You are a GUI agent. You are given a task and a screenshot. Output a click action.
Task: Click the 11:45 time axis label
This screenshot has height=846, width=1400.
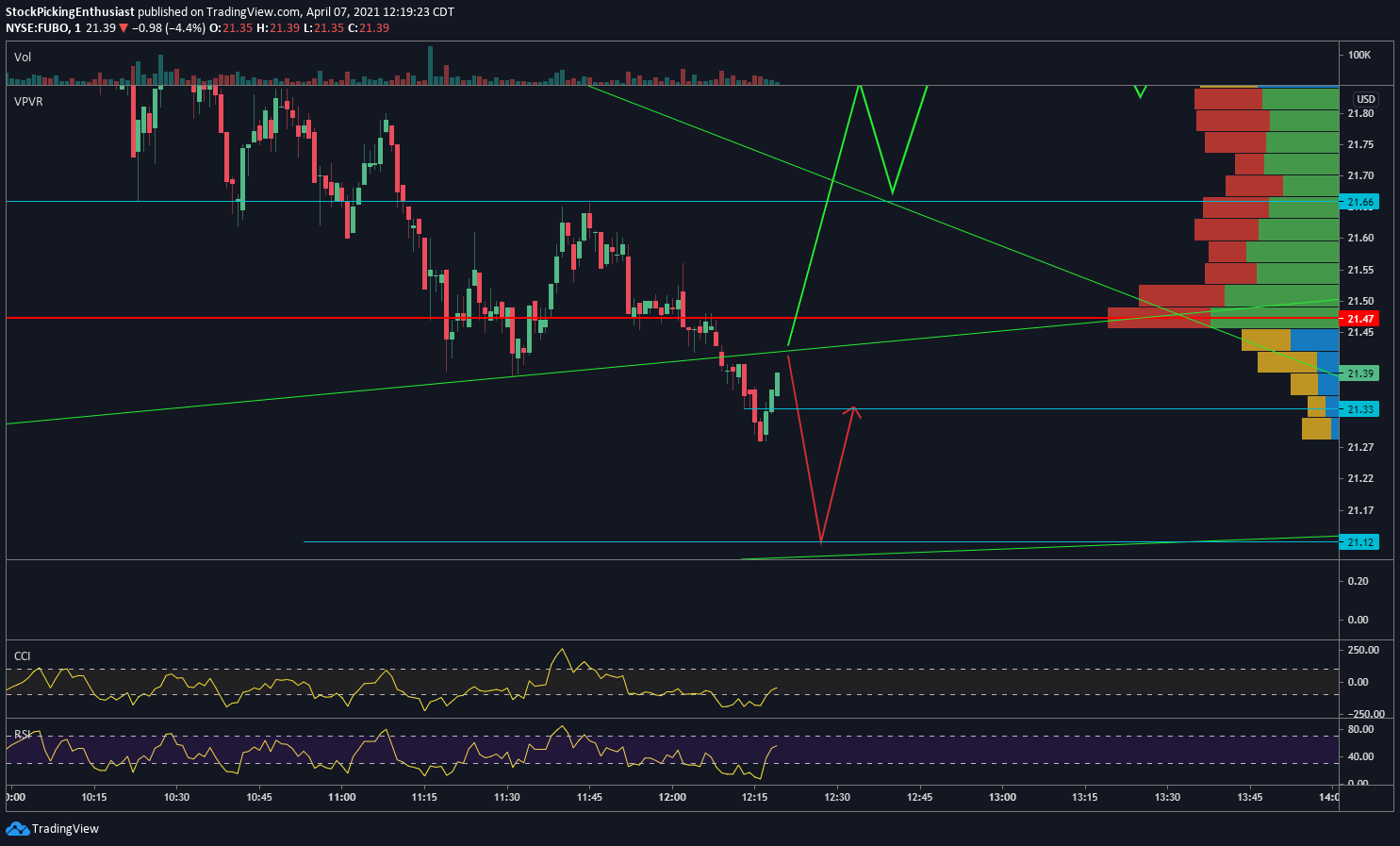tap(589, 797)
